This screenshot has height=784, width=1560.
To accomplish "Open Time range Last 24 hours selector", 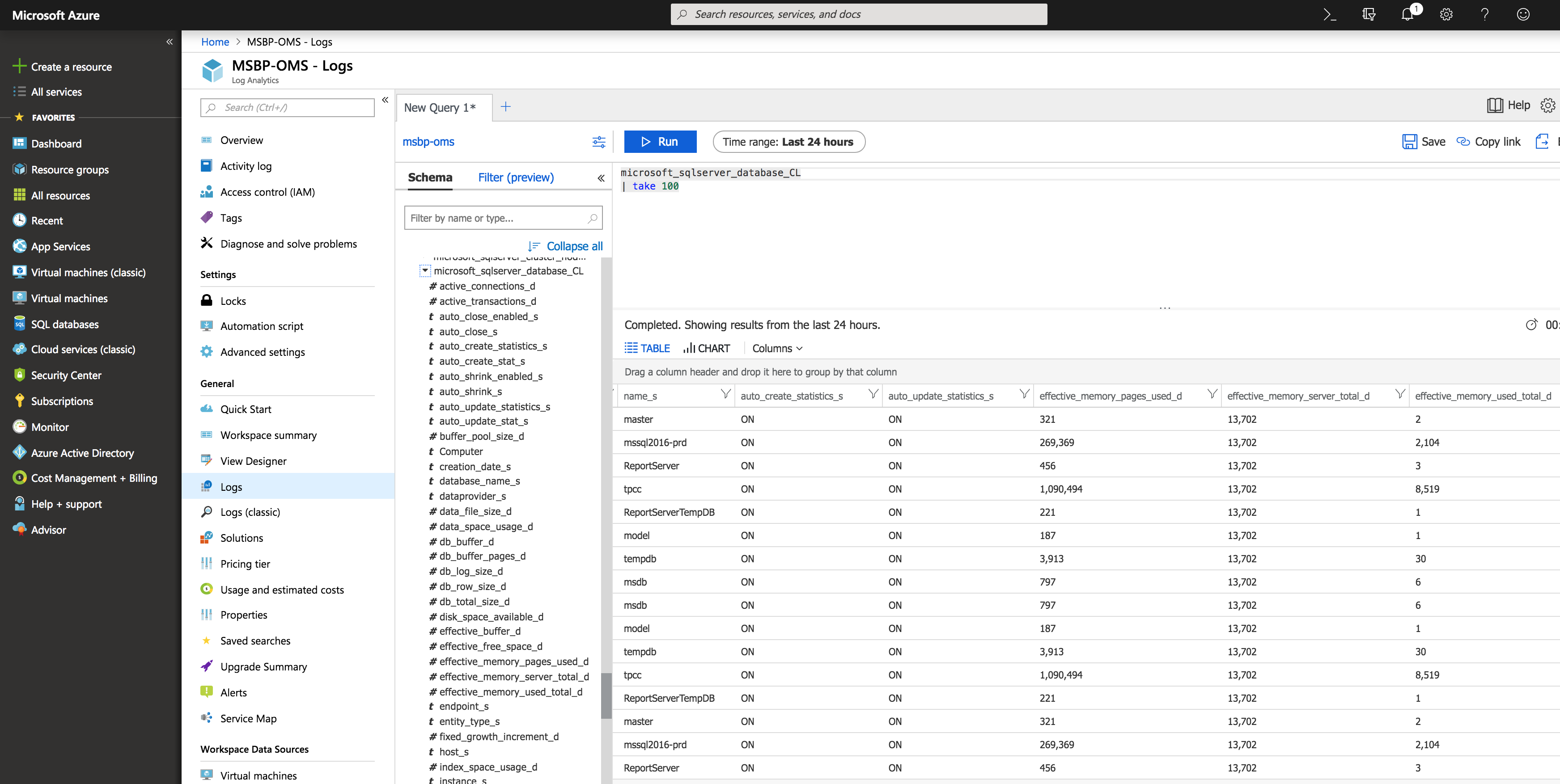I will (788, 142).
